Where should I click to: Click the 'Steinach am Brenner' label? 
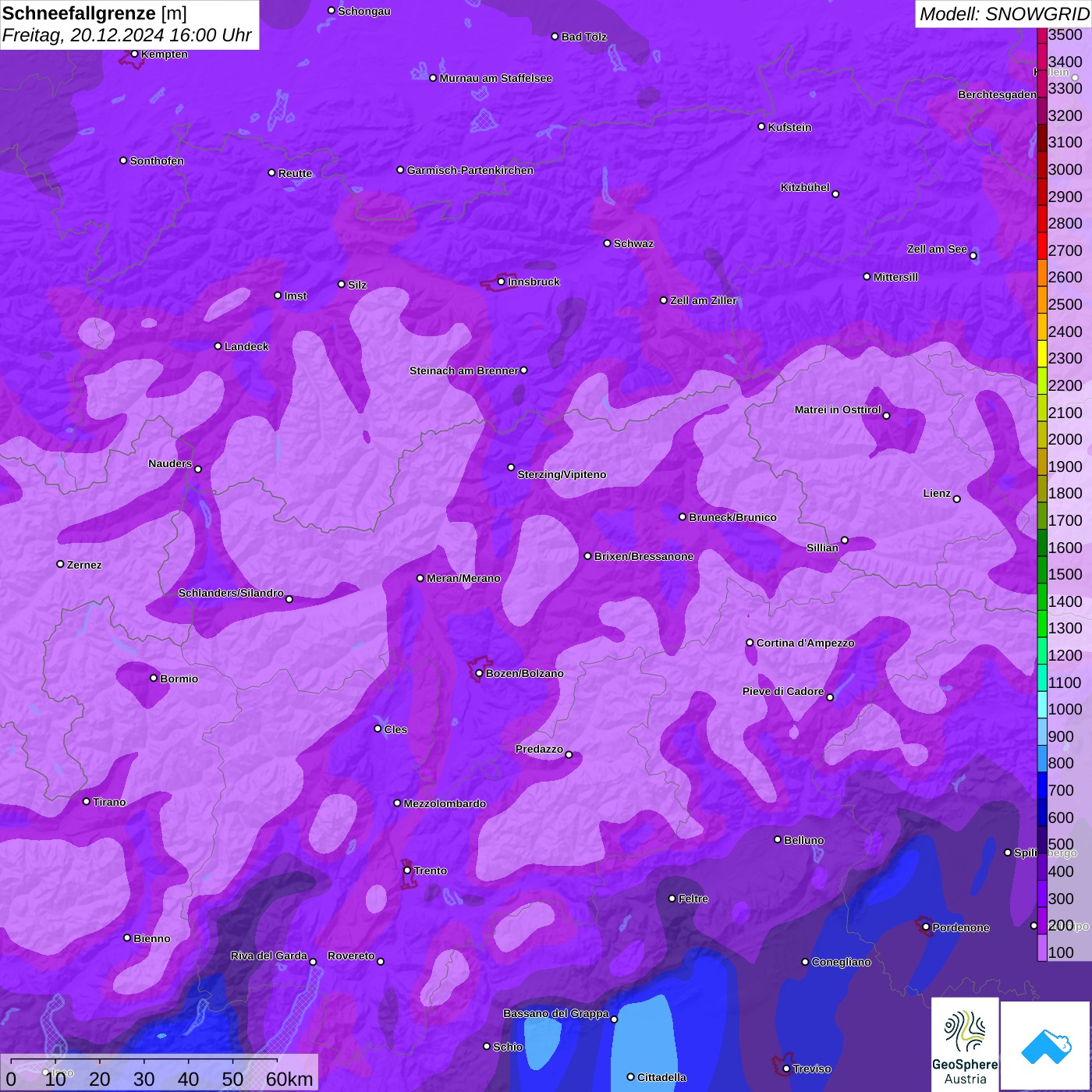click(463, 370)
